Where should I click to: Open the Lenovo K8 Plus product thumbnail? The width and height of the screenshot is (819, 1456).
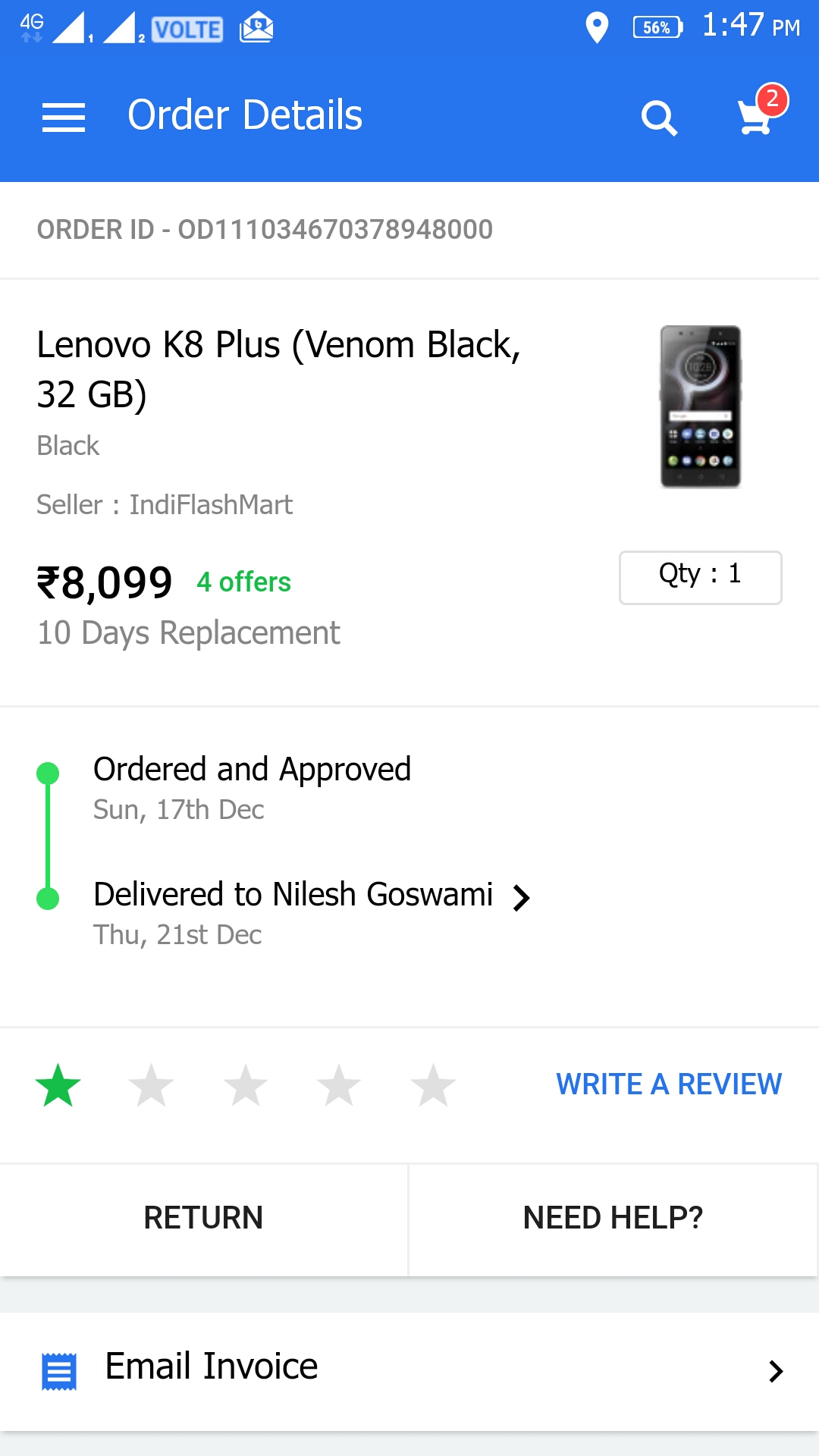(700, 406)
